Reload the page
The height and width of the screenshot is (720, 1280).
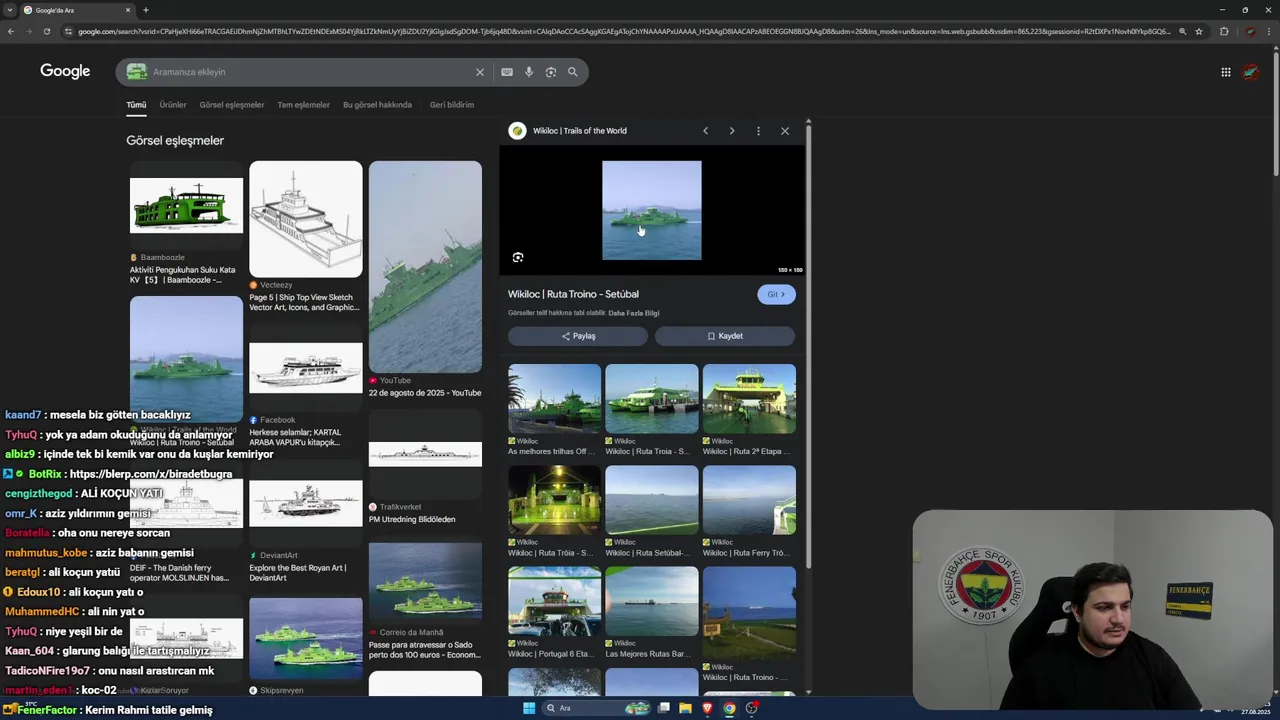(46, 31)
